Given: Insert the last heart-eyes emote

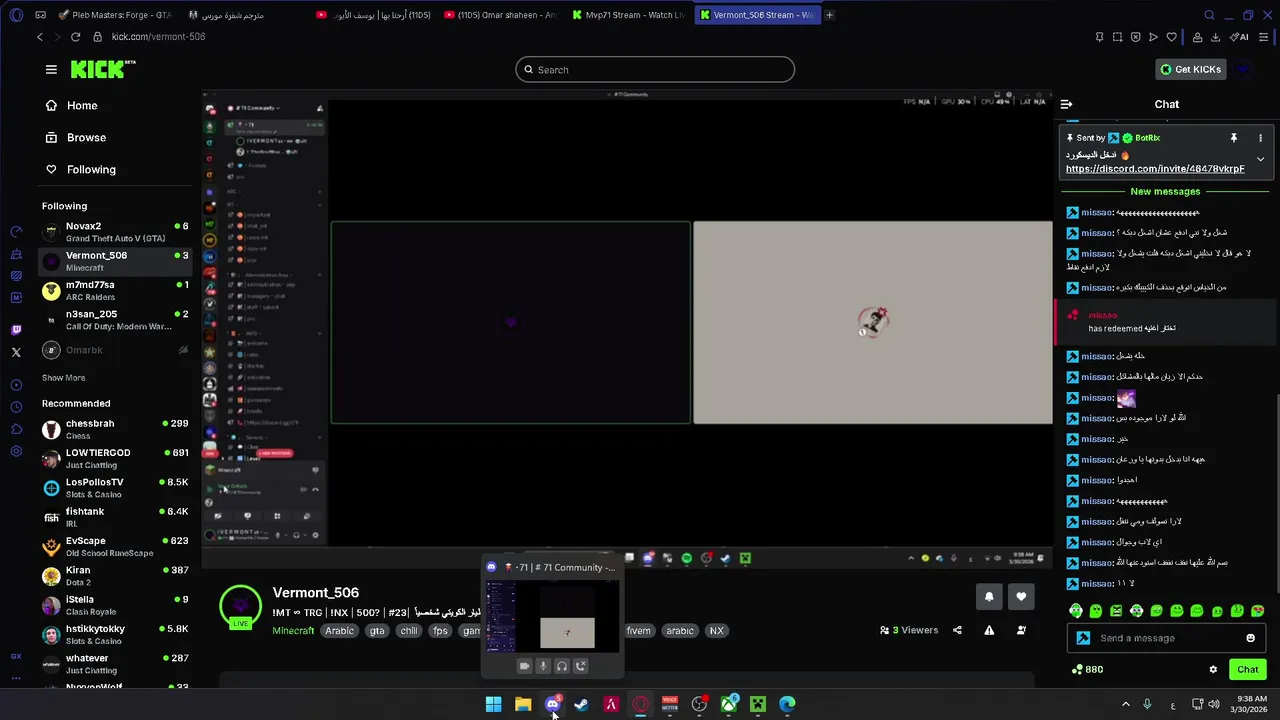Looking at the screenshot, I should (x=1257, y=611).
